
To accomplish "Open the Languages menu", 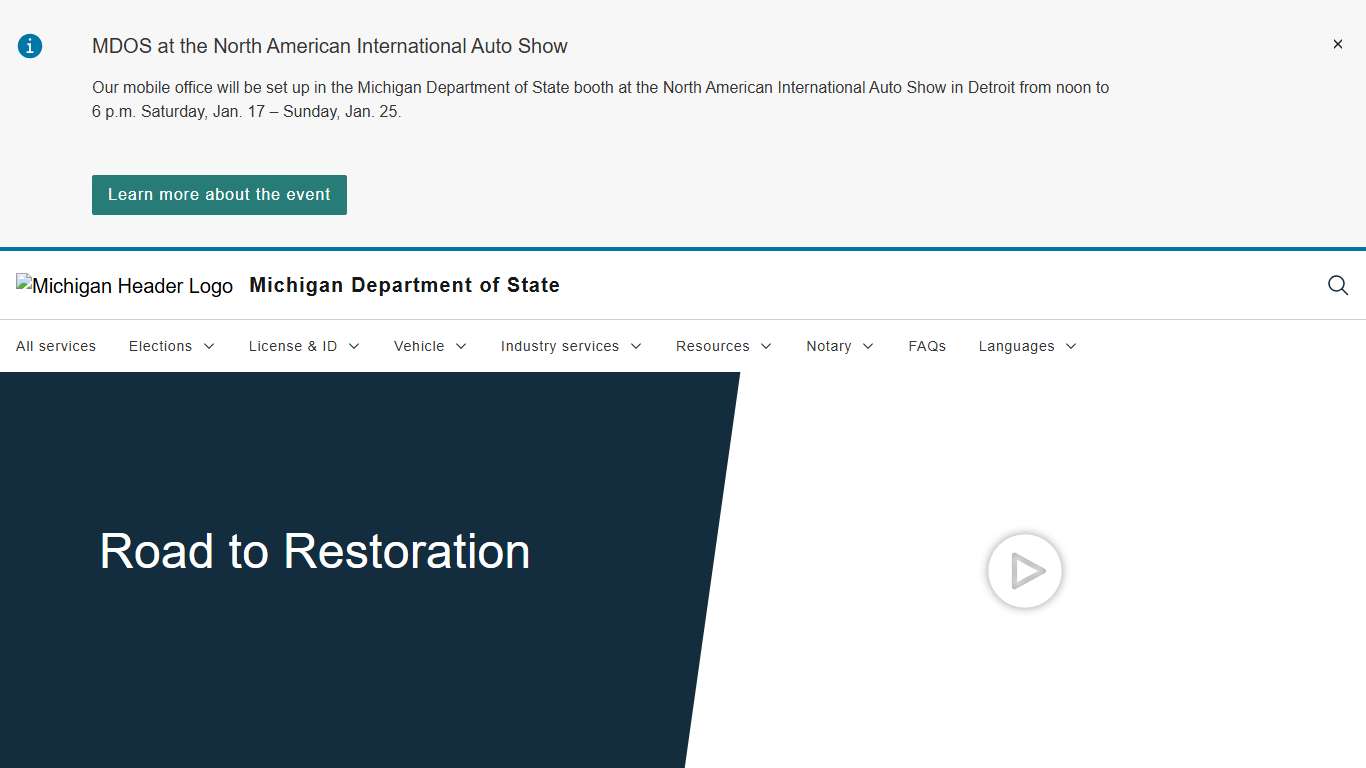I will [x=1017, y=346].
